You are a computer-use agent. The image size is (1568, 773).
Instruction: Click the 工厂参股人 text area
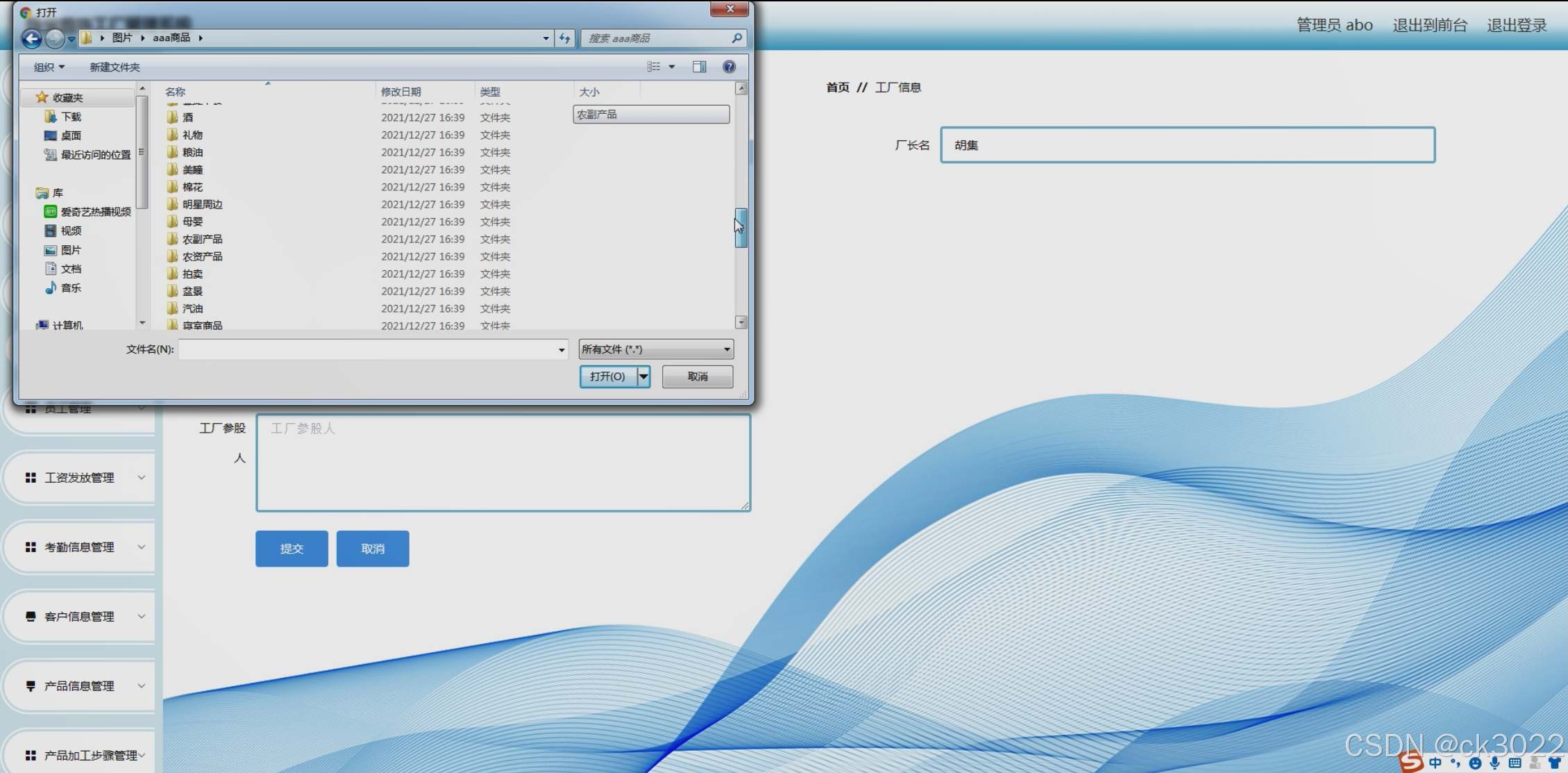click(x=503, y=463)
